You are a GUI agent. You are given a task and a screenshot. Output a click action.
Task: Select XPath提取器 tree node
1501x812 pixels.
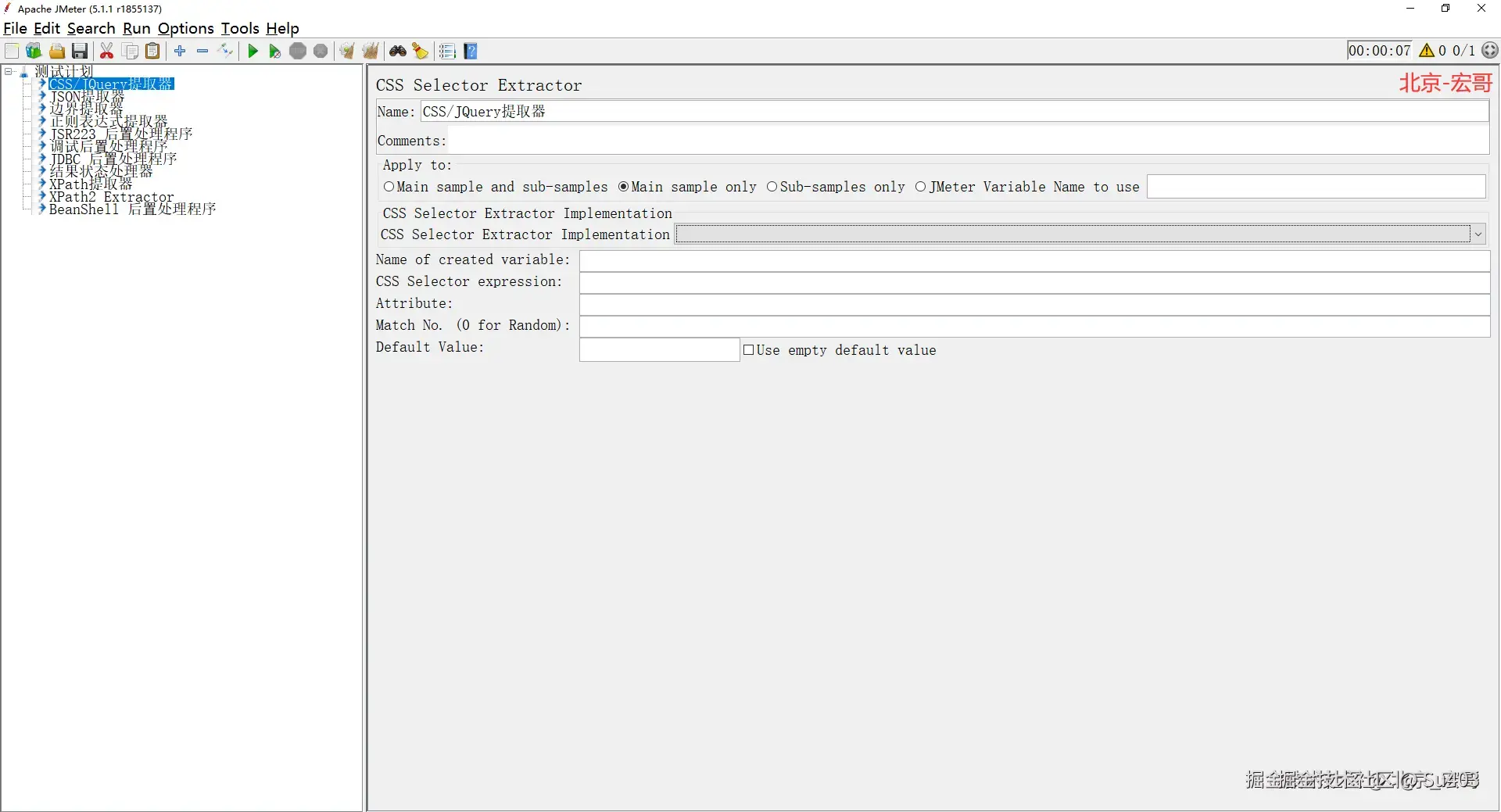[x=91, y=184]
